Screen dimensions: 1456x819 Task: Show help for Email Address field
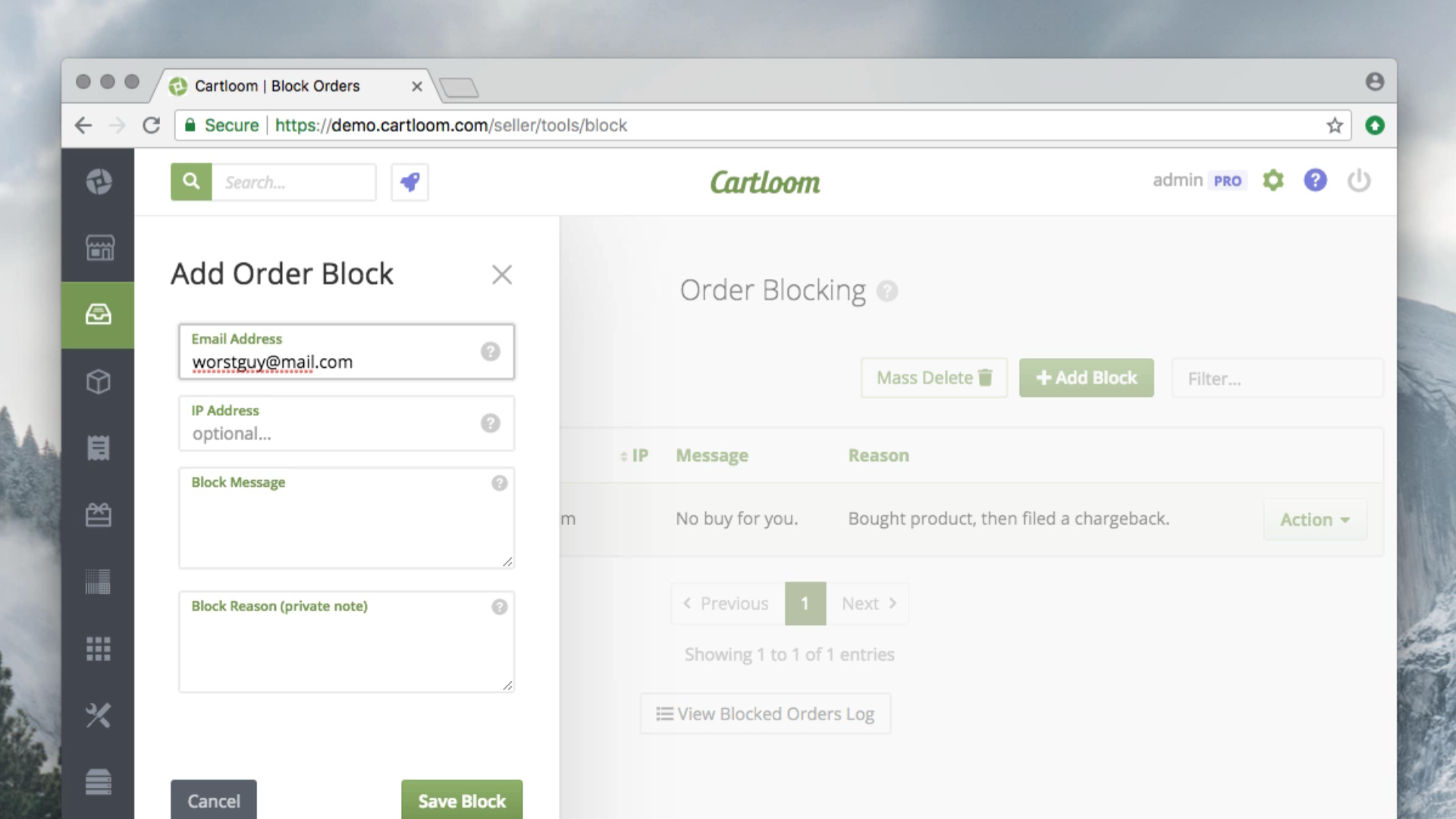tap(491, 351)
